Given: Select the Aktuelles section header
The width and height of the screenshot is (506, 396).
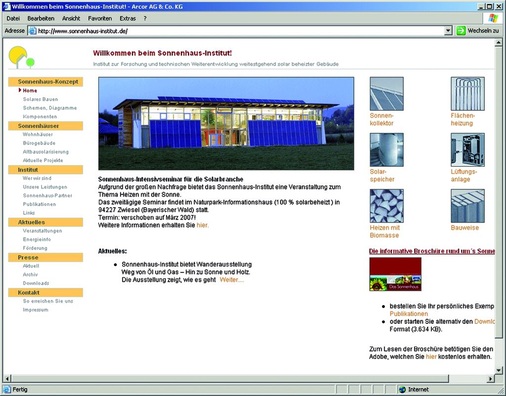Looking at the screenshot, I should pos(46,222).
